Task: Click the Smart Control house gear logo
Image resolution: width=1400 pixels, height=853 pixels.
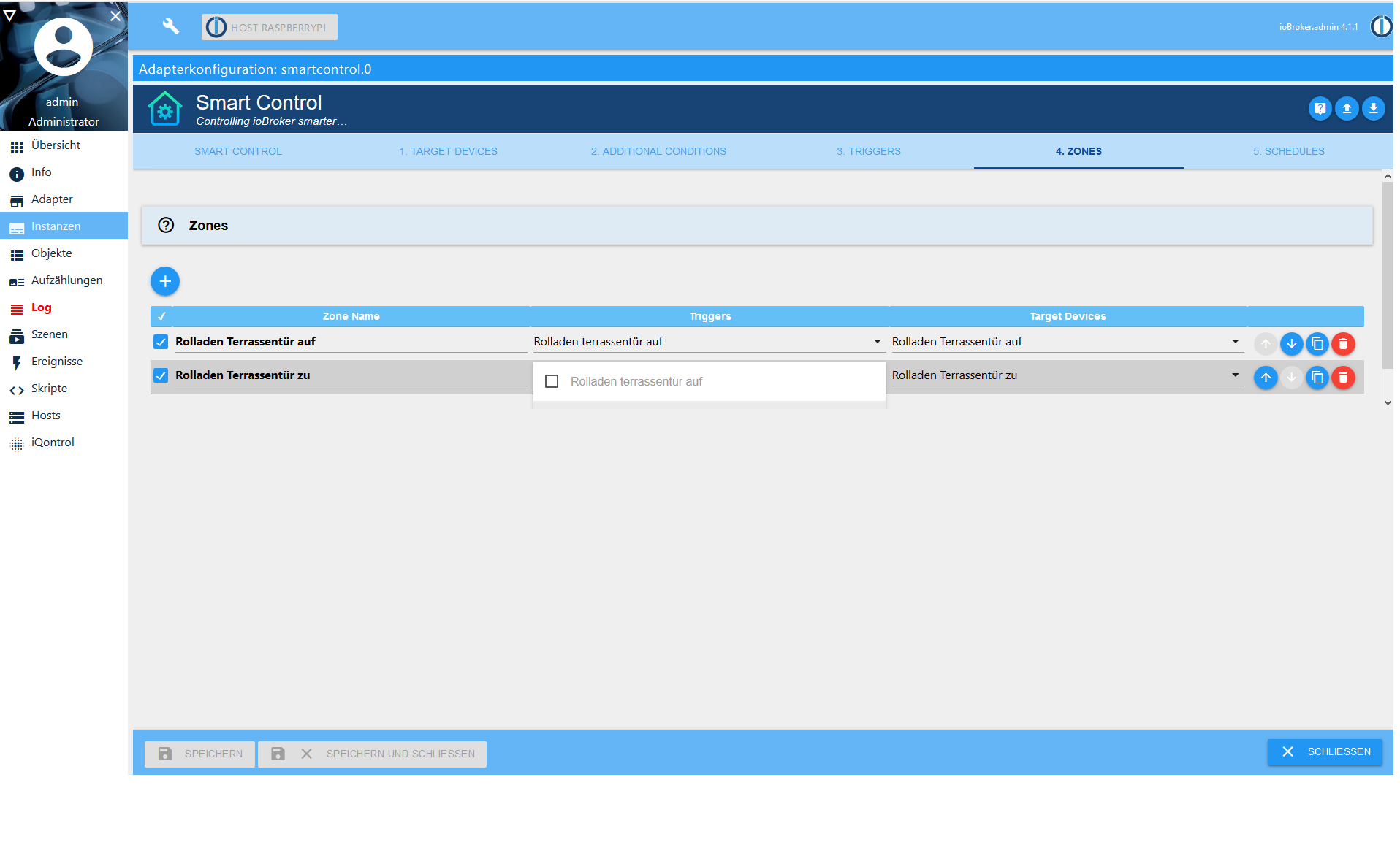Action: pos(165,109)
